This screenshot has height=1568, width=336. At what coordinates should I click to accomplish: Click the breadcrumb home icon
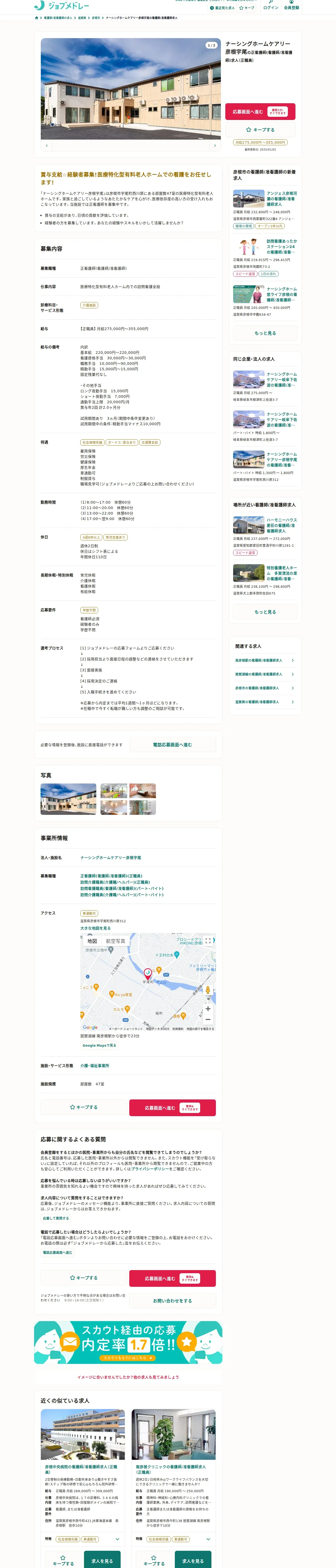coord(37,18)
